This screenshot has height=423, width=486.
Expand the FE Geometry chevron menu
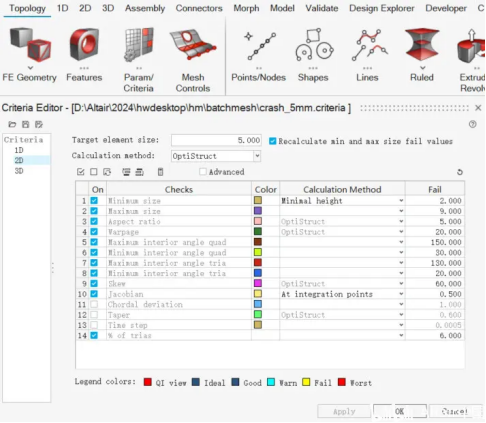coord(30,68)
